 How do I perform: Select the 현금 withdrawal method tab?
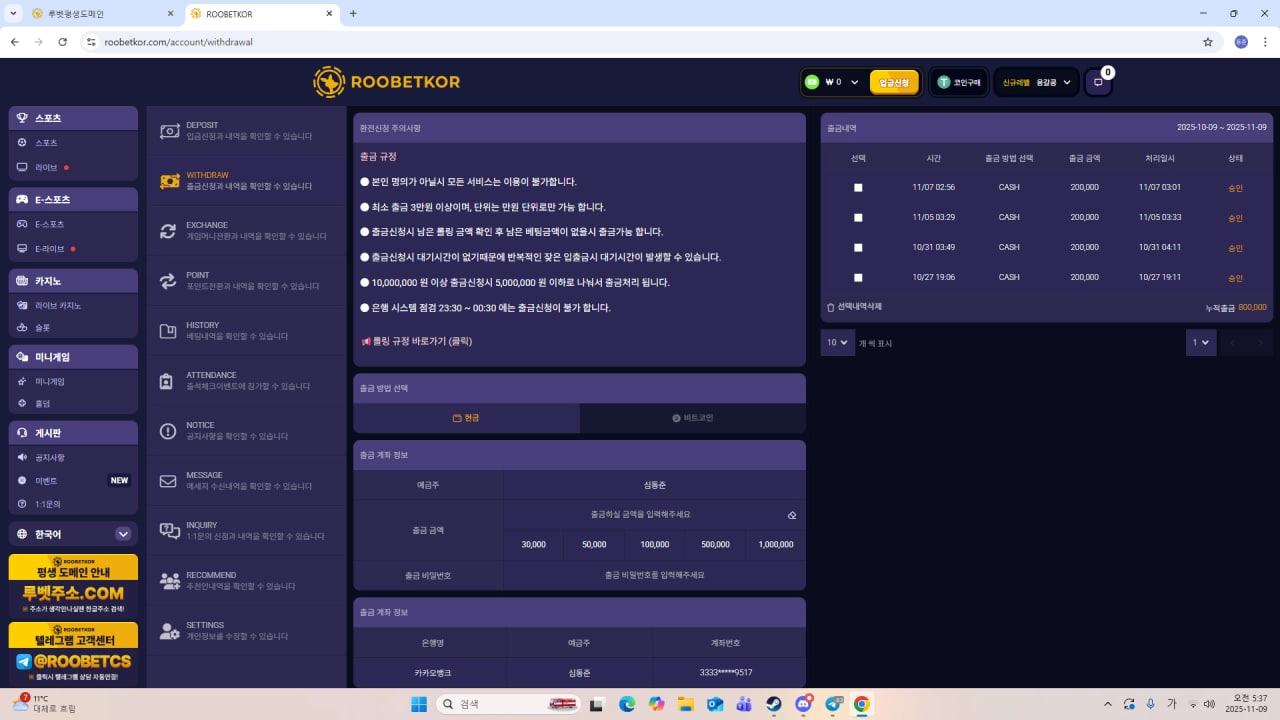466,418
